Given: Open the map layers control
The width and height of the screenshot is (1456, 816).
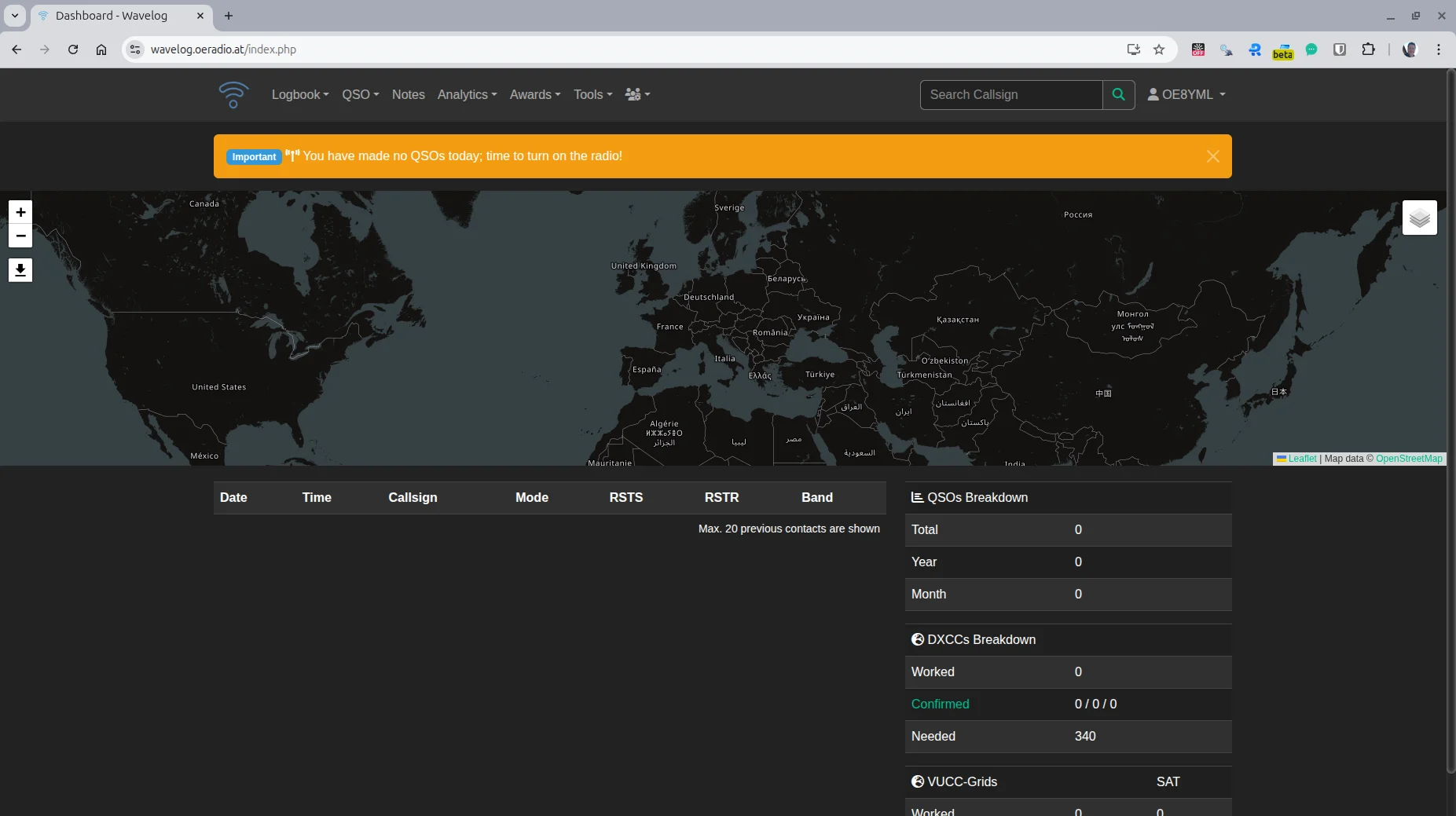Looking at the screenshot, I should 1419,218.
